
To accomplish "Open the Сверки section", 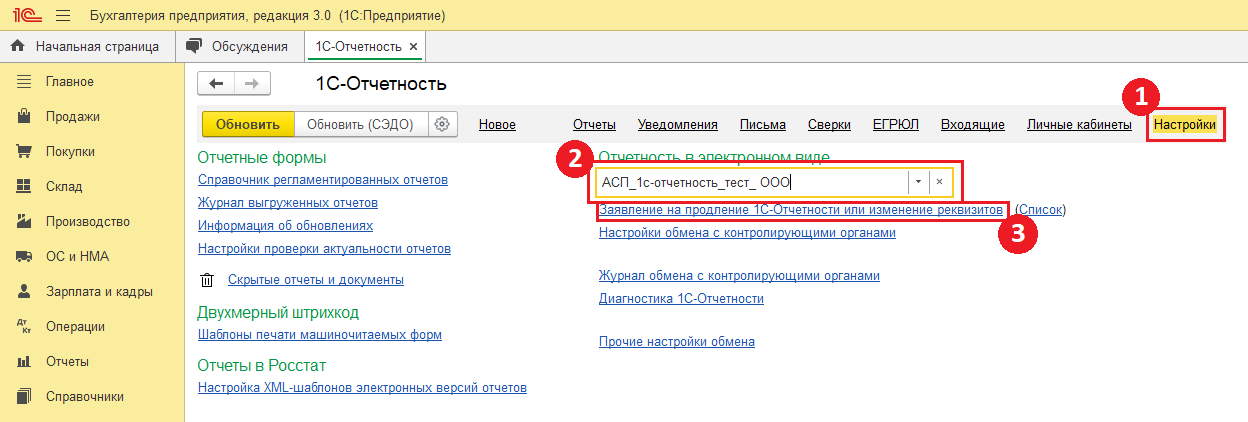I will [x=829, y=124].
